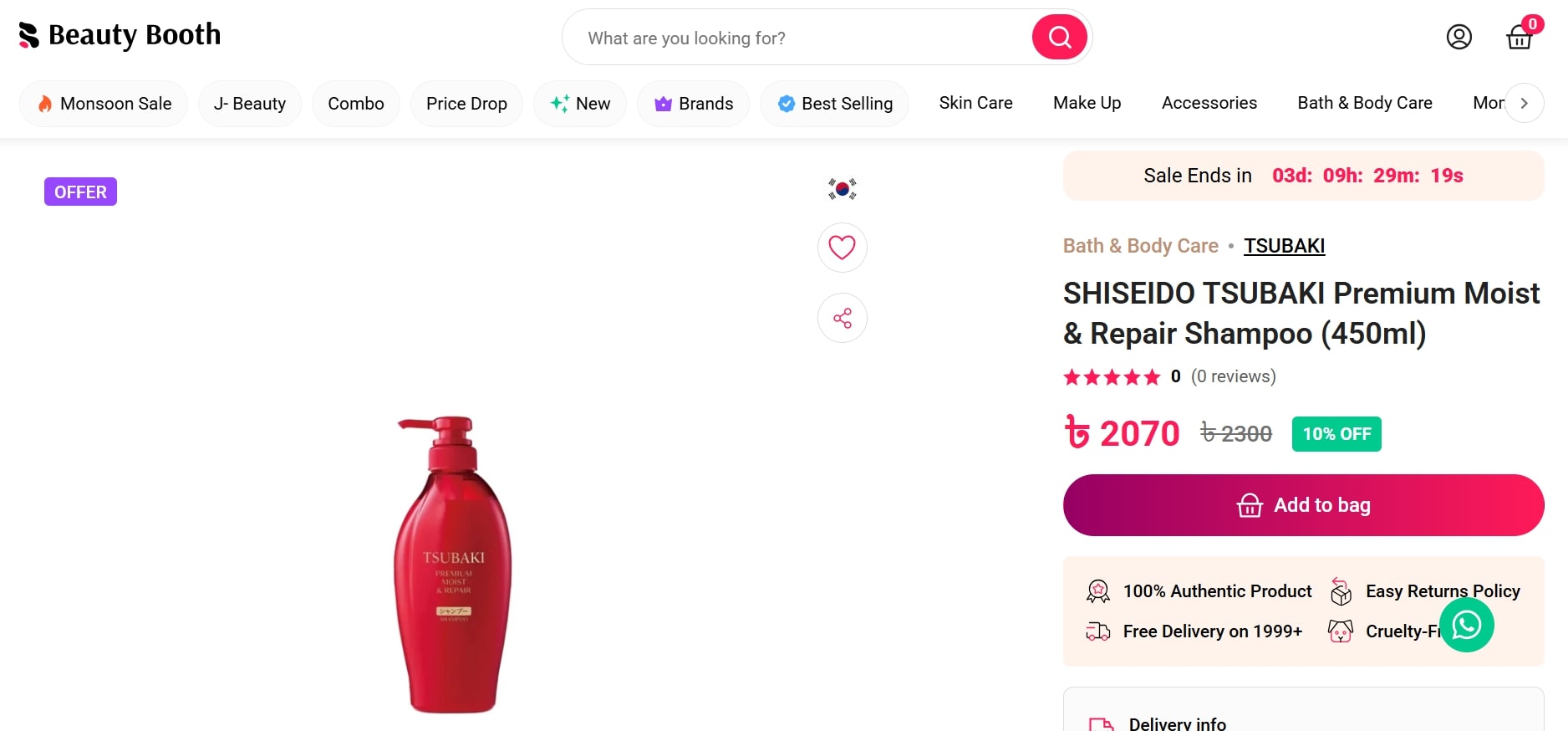Add product to wishlist with heart icon
This screenshot has height=731, width=1568.
point(842,248)
